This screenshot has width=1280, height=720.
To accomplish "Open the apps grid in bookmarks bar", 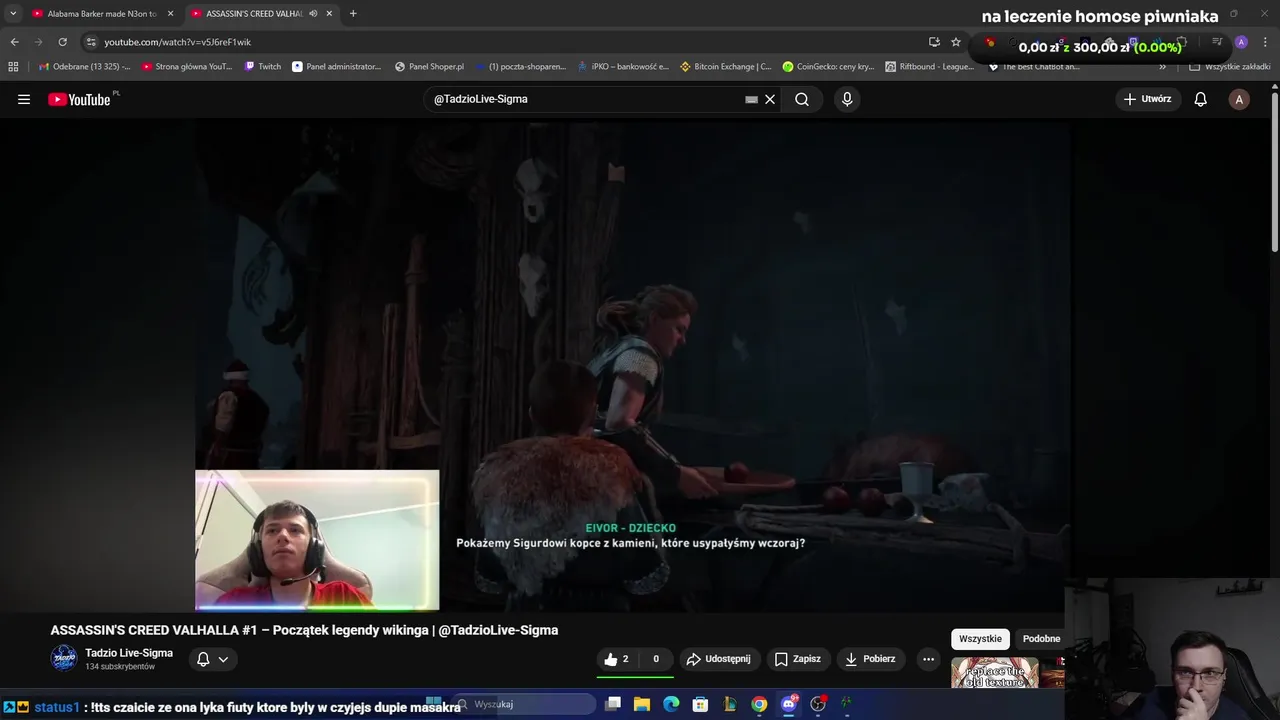I will pos(13,67).
